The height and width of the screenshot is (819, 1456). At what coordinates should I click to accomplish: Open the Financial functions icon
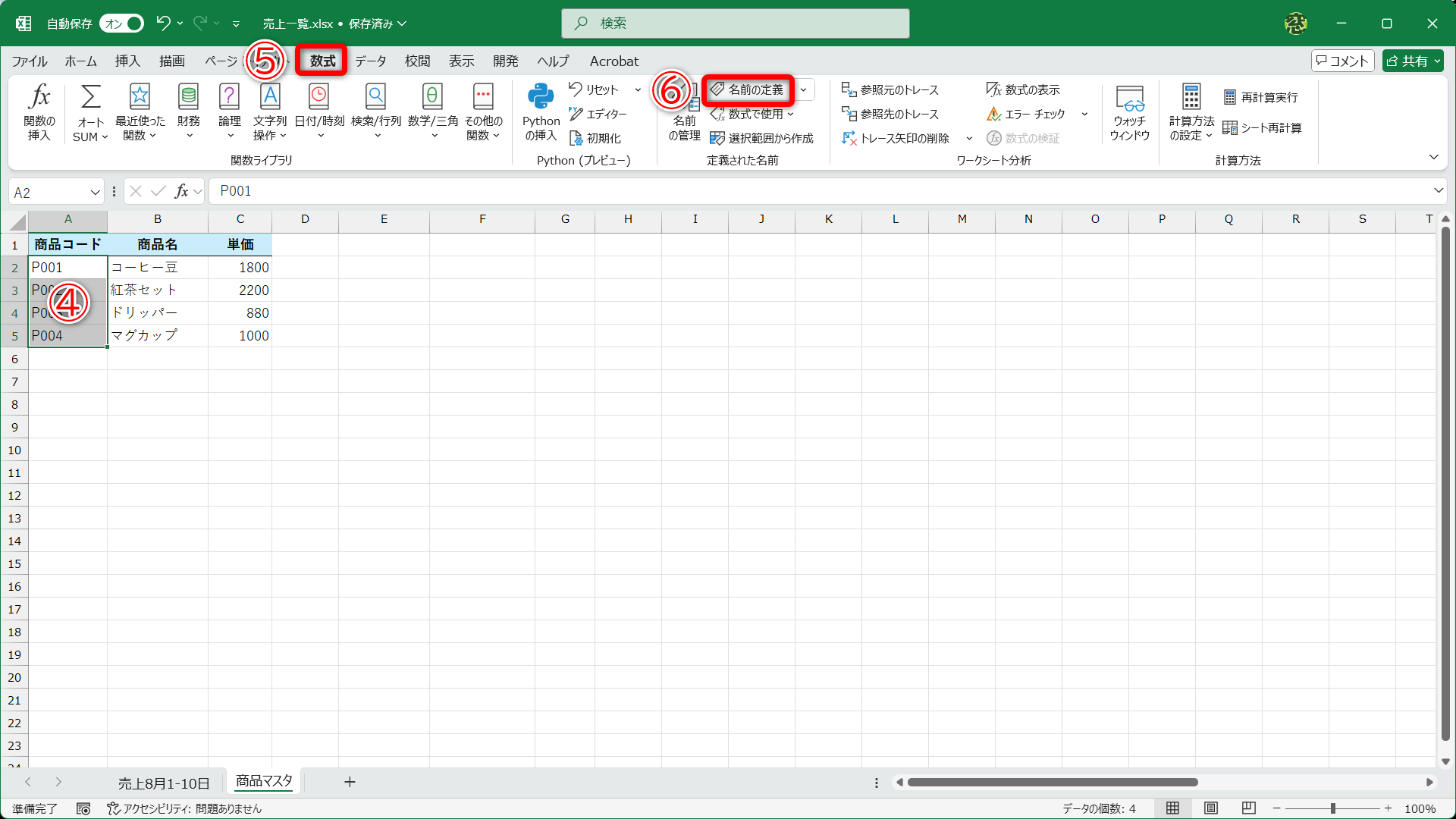click(x=188, y=97)
